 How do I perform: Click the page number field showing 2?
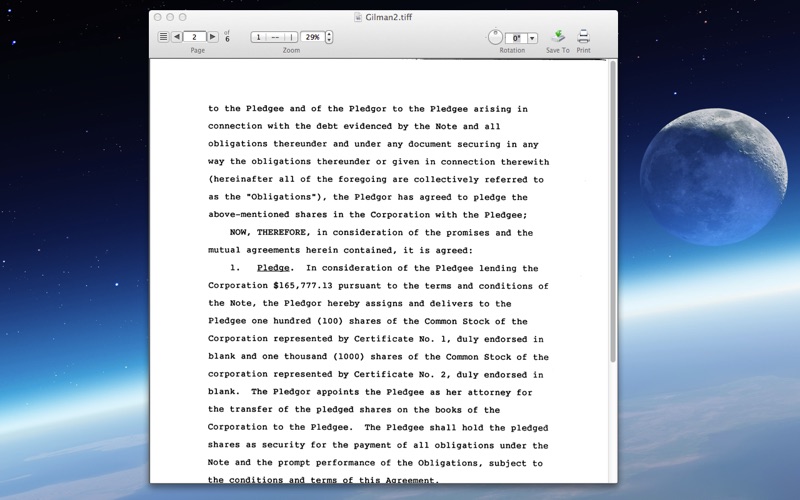pyautogui.click(x=194, y=37)
